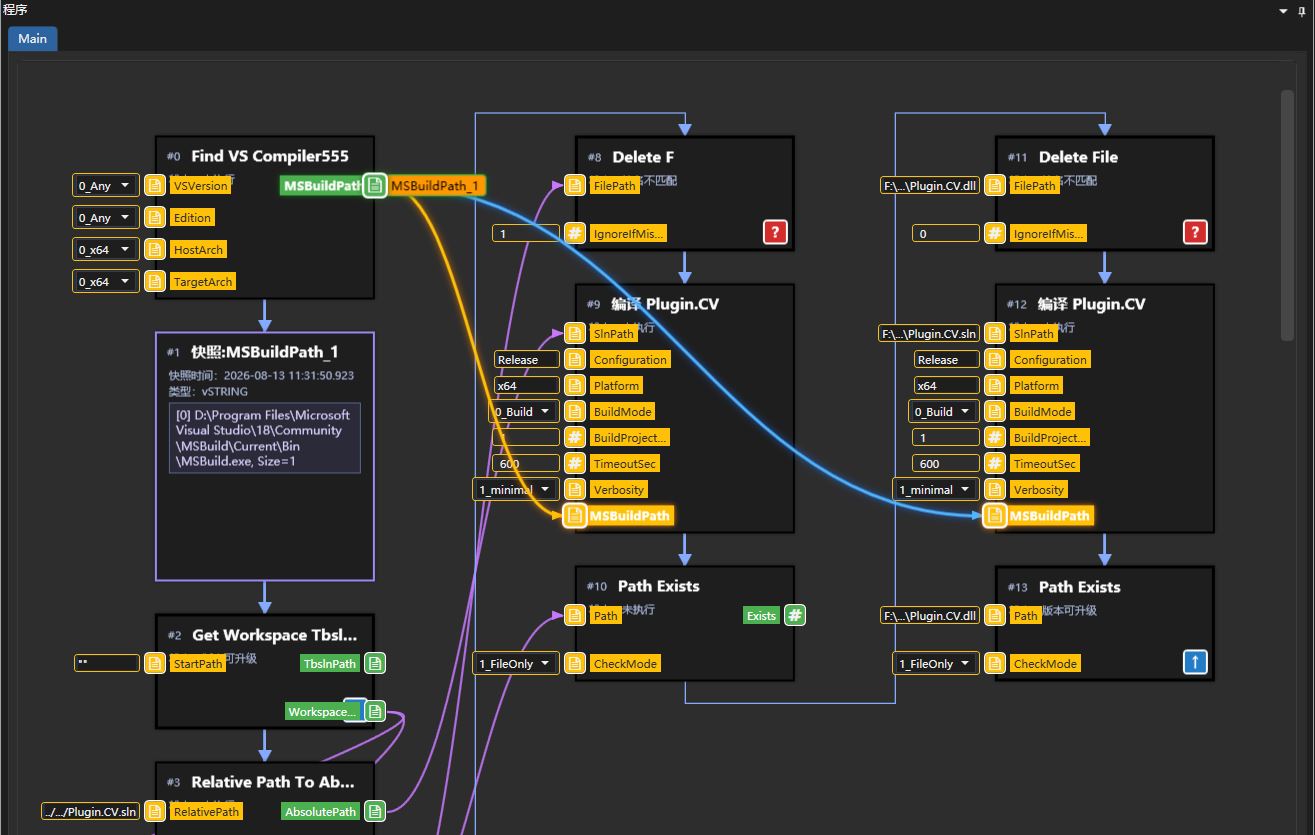Switch to the Main tab
Screen dimensions: 1315x835
32,38
